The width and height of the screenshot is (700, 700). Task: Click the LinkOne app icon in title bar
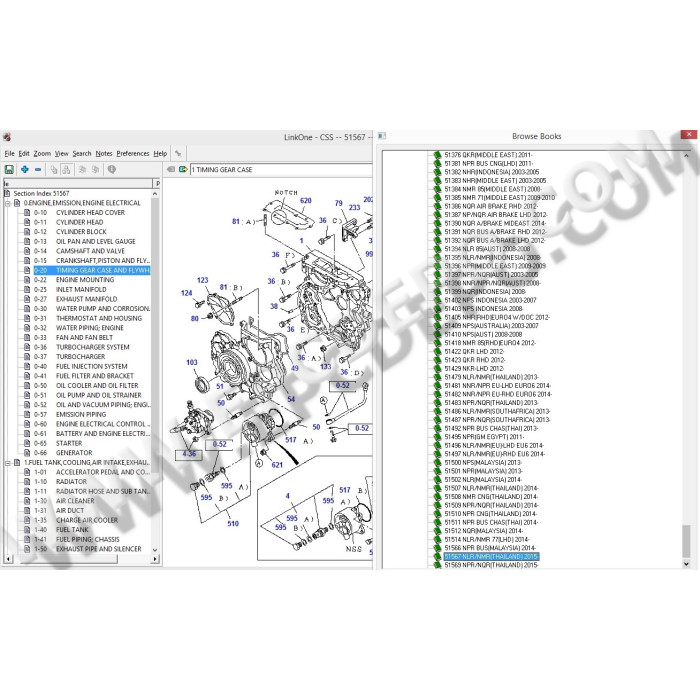click(x=6, y=137)
